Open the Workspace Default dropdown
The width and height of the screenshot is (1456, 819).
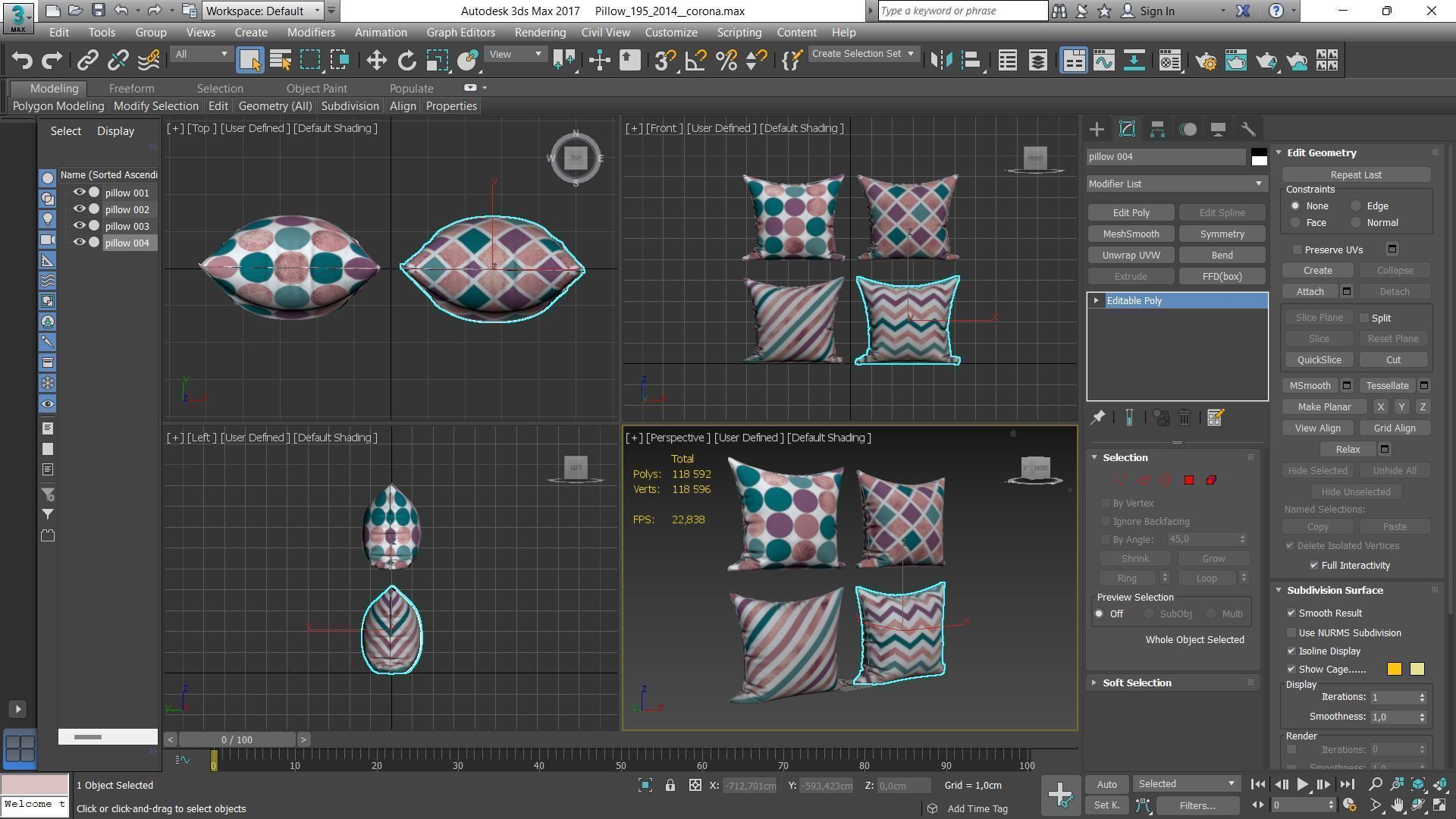262,11
